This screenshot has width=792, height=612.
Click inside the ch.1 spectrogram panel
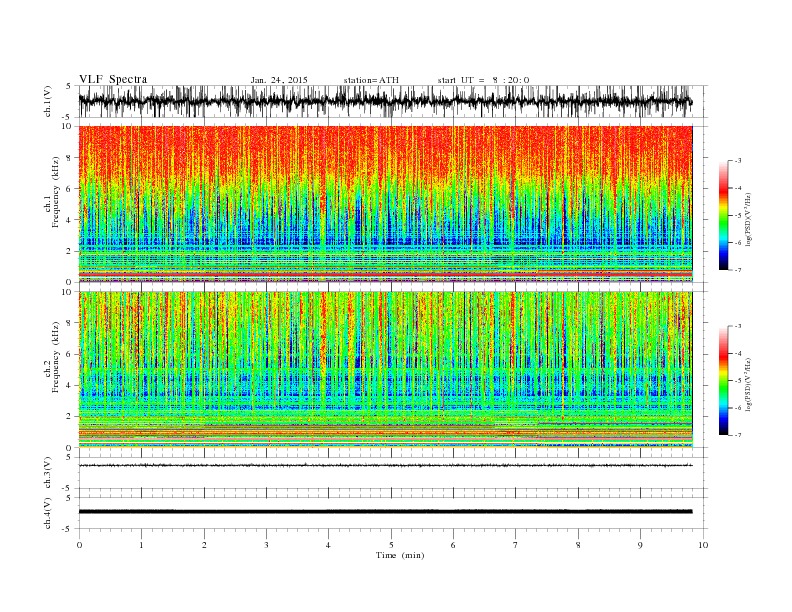(385, 204)
